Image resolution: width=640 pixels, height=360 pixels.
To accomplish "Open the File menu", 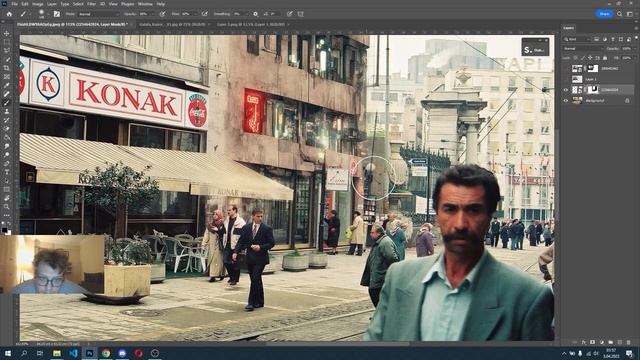I will (14, 4).
